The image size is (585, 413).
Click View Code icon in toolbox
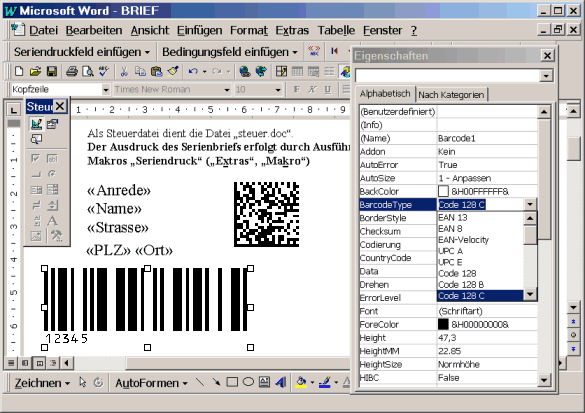(36, 140)
